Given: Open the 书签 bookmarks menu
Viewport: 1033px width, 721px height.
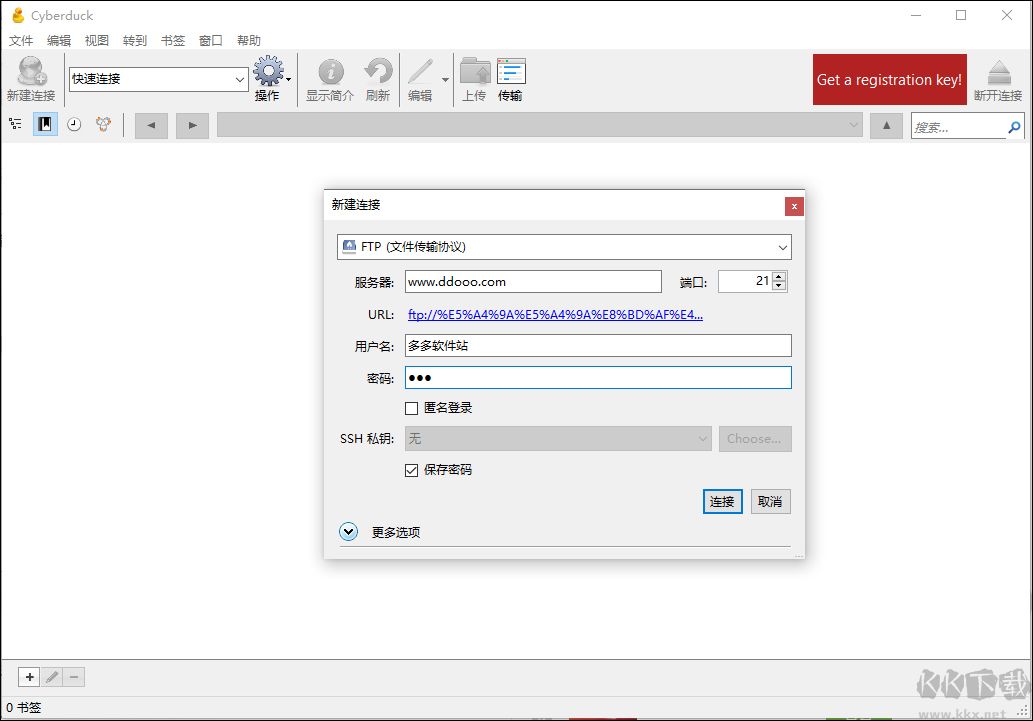Looking at the screenshot, I should 173,41.
